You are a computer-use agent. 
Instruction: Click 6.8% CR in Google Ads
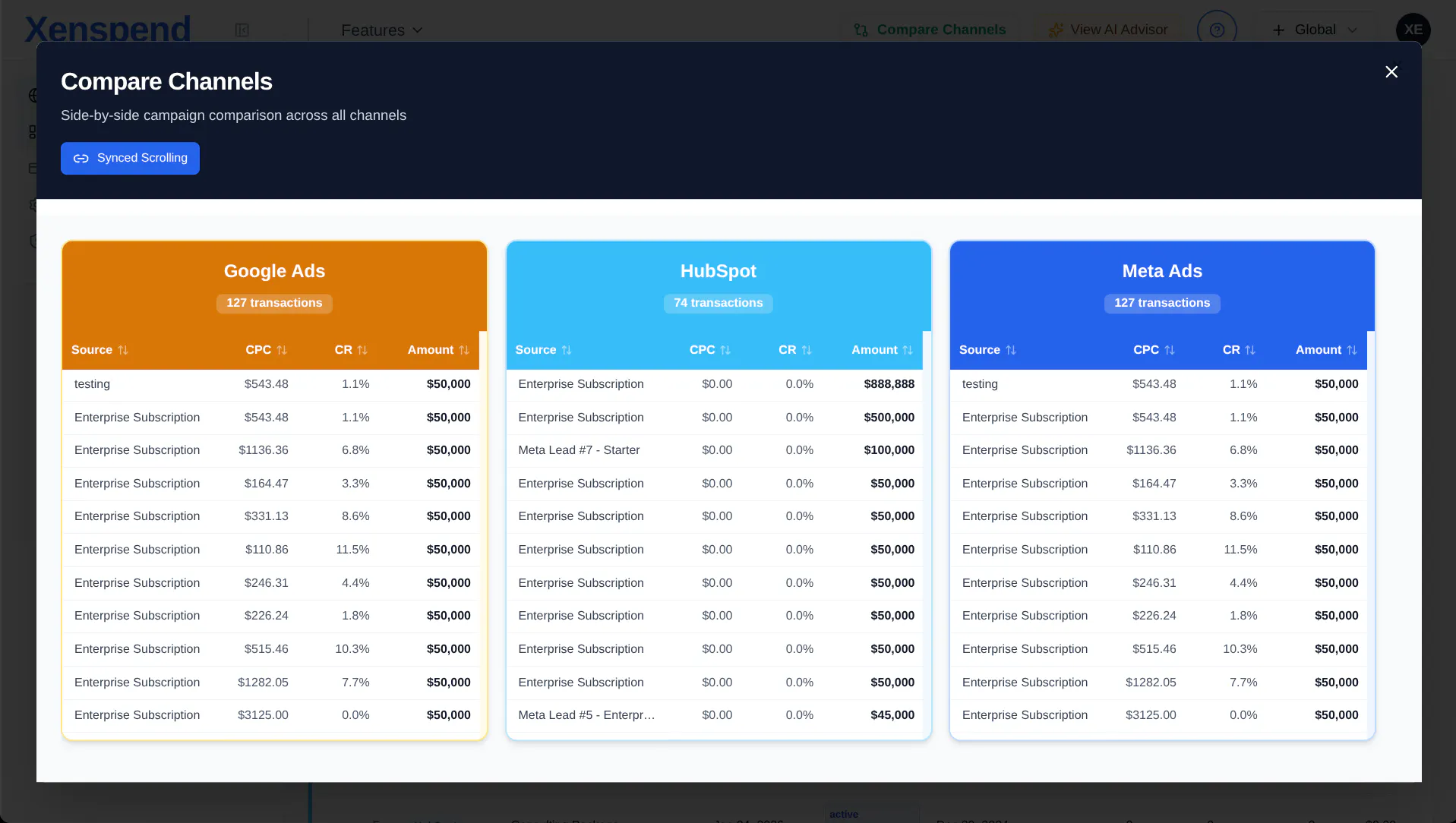(x=355, y=450)
